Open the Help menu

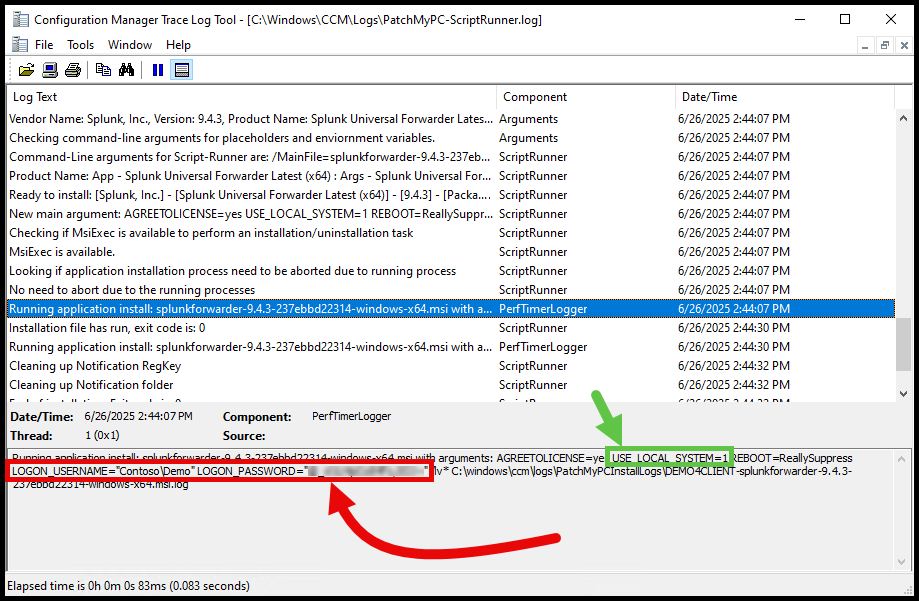(x=178, y=44)
